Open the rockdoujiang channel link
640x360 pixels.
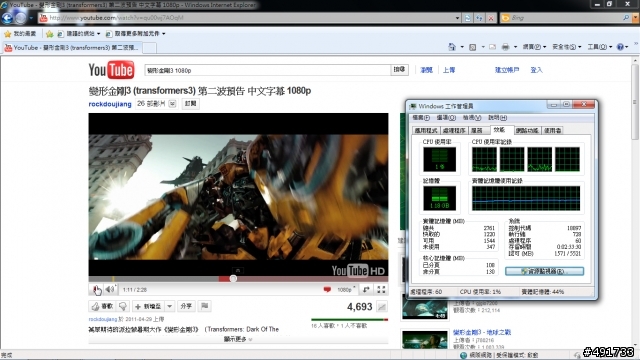point(110,104)
